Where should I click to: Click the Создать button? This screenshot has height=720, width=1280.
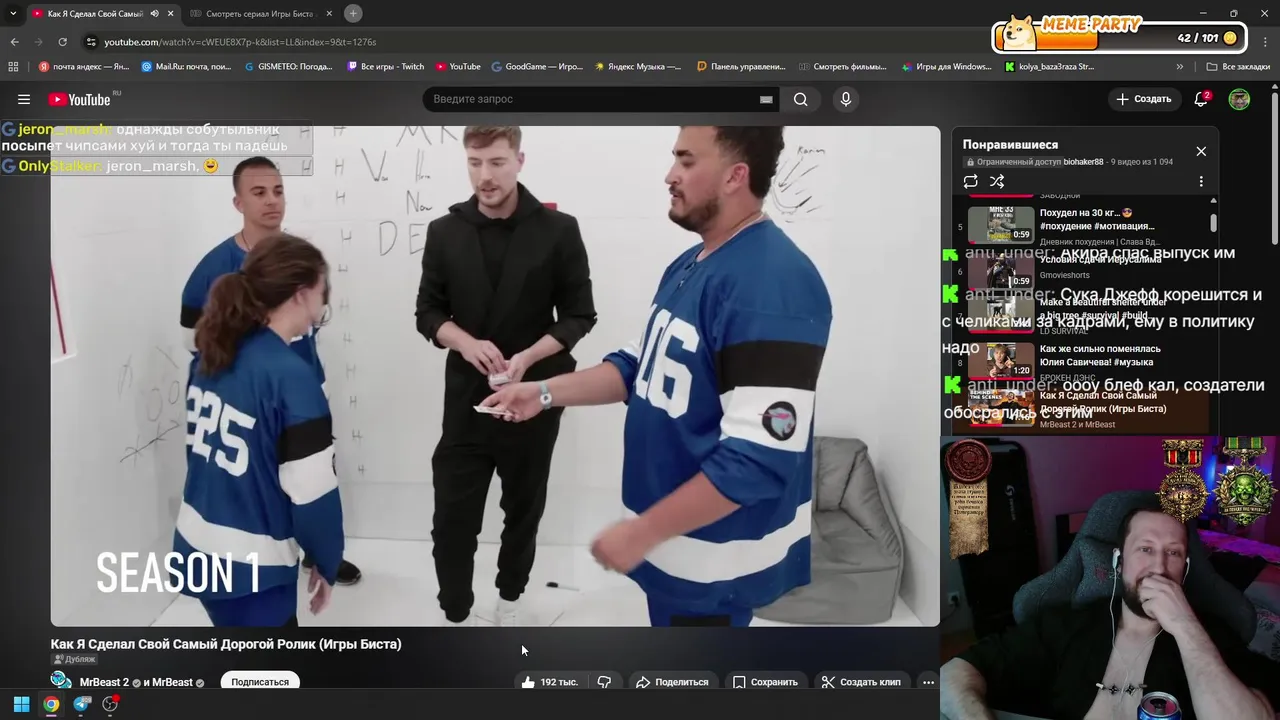(x=1143, y=99)
